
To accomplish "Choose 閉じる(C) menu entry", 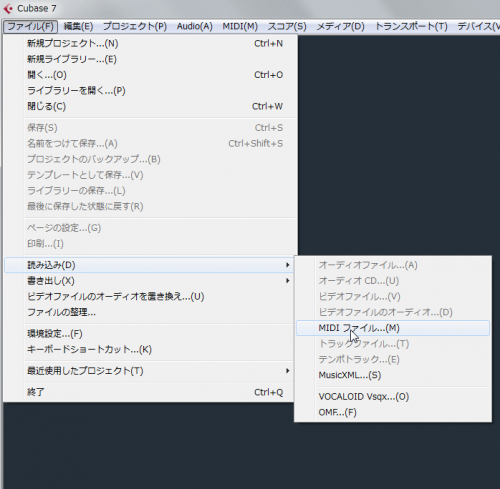I will pyautogui.click(x=150, y=106).
